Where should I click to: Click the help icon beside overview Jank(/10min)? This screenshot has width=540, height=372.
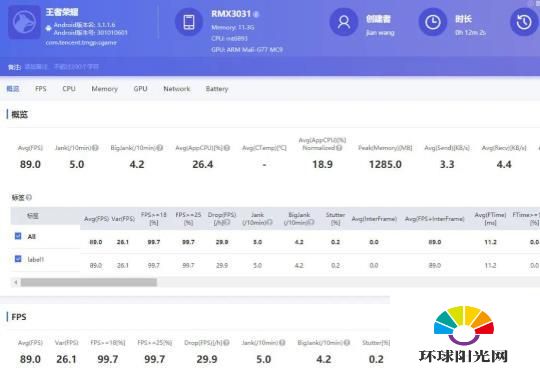tap(95, 148)
